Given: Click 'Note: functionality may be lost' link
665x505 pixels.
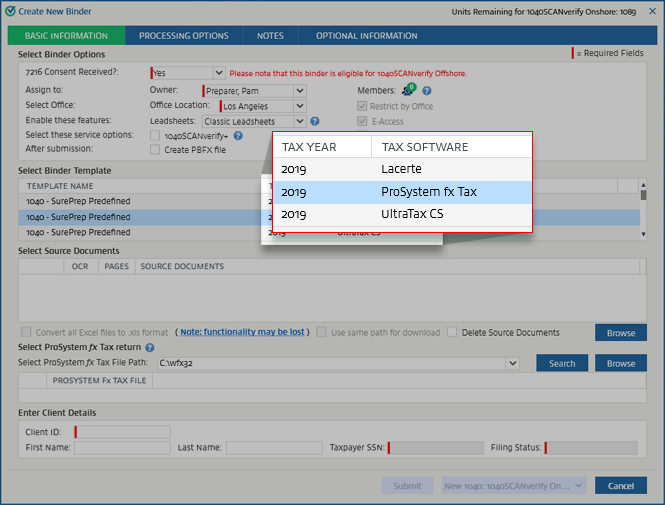Looking at the screenshot, I should (241, 332).
